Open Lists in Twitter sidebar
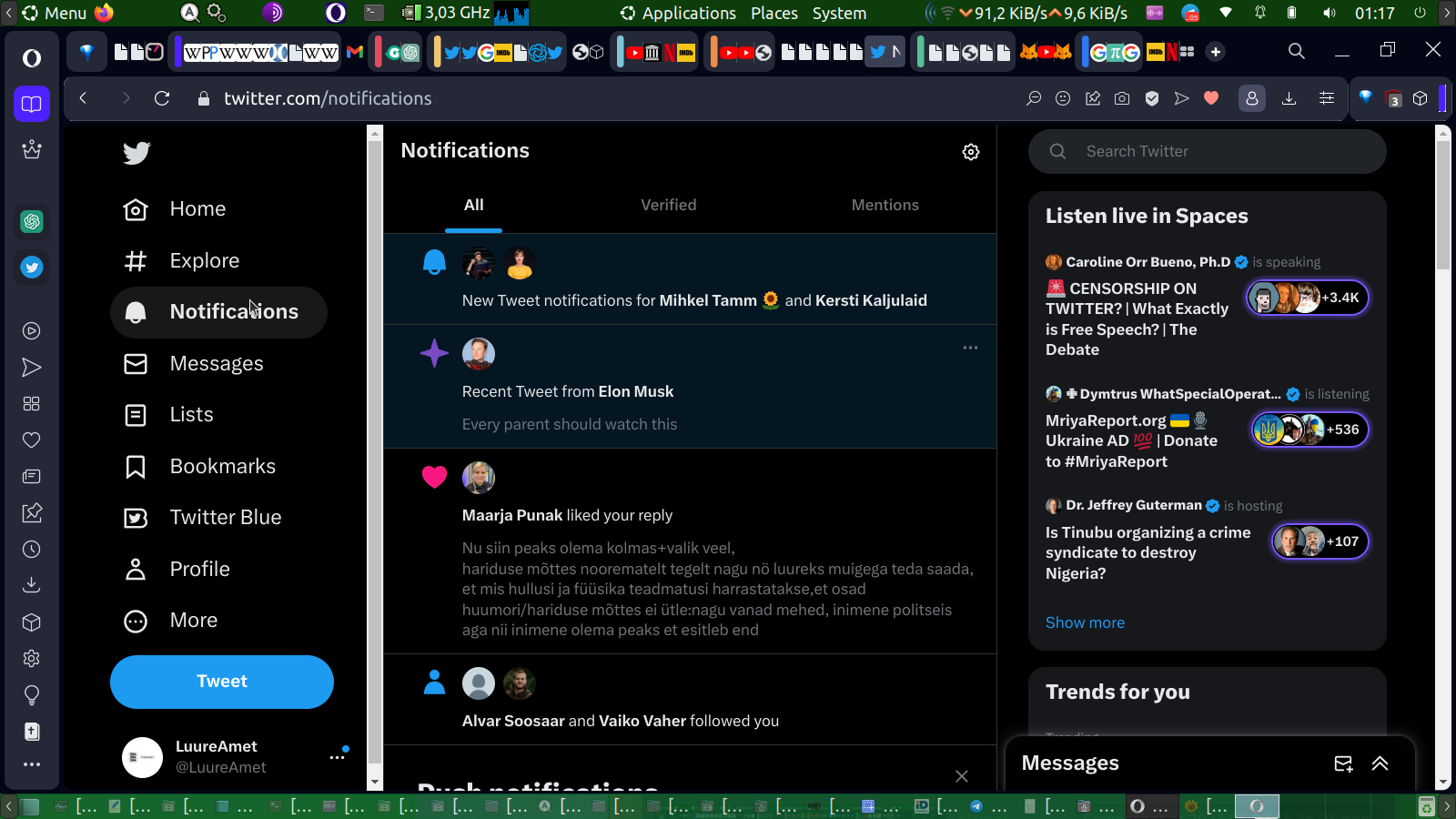The image size is (1456, 819). pos(168,415)
